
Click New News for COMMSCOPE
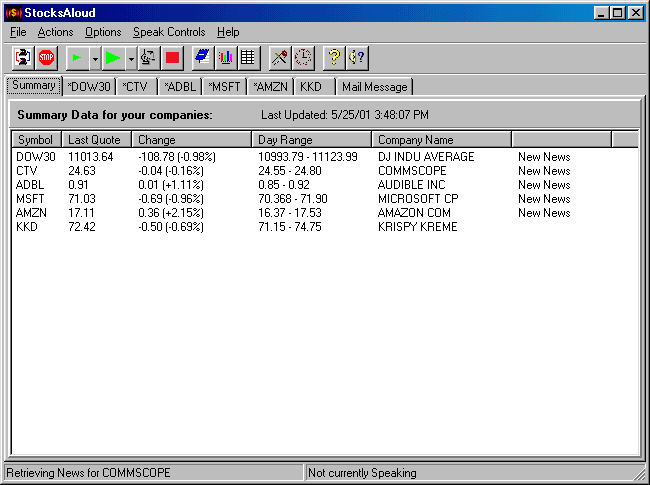coord(544,171)
